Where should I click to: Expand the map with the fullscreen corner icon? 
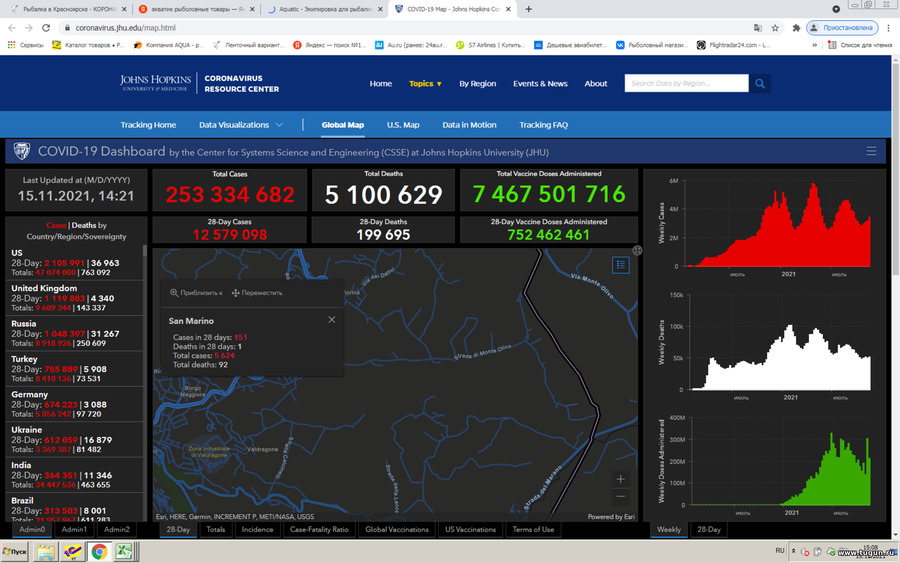point(637,250)
